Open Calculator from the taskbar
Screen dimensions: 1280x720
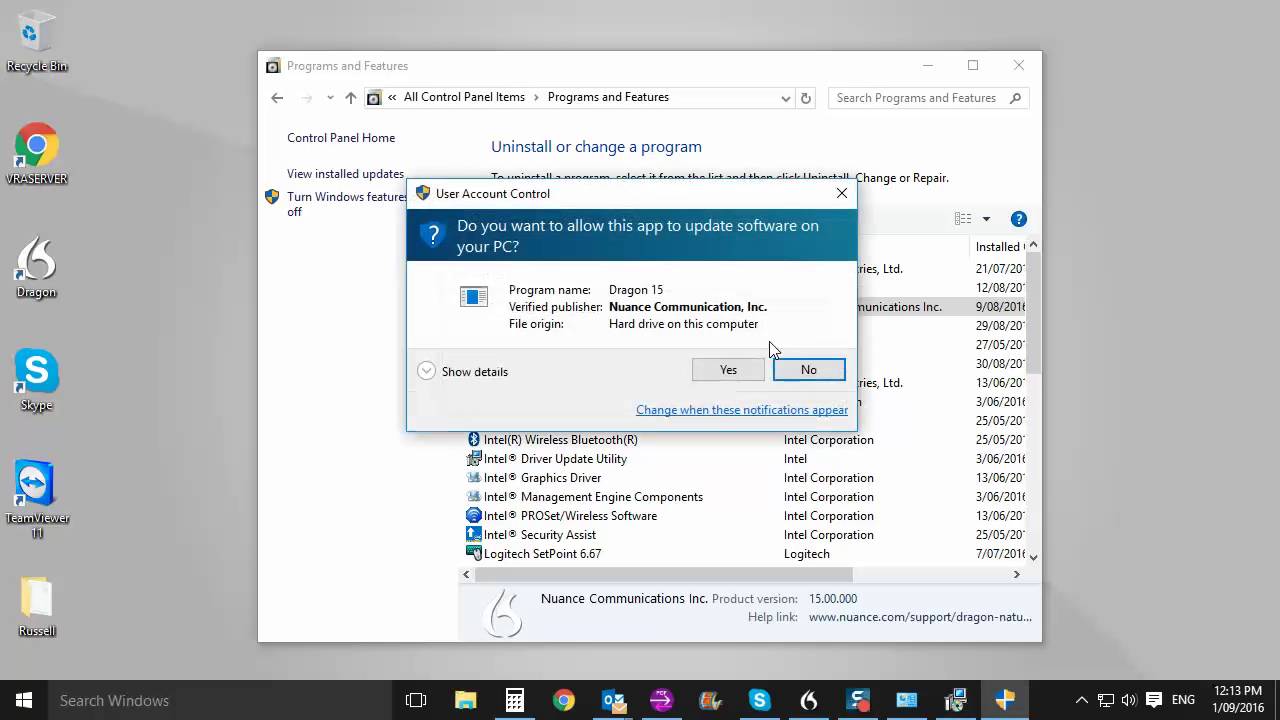click(515, 700)
